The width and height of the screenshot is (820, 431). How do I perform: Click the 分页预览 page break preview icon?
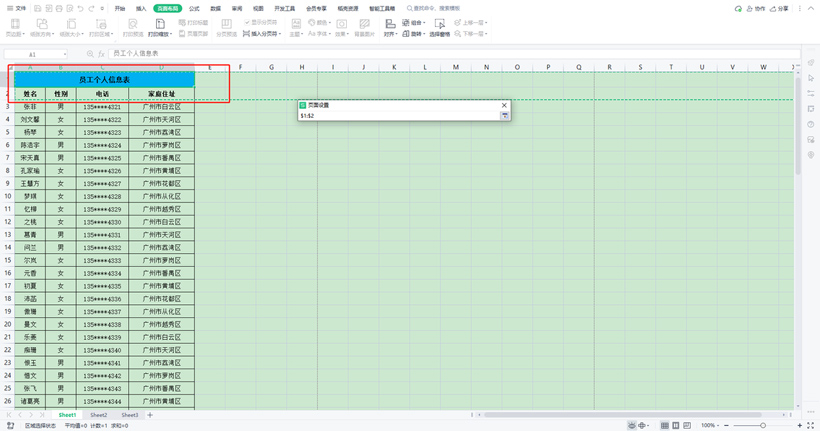click(227, 27)
